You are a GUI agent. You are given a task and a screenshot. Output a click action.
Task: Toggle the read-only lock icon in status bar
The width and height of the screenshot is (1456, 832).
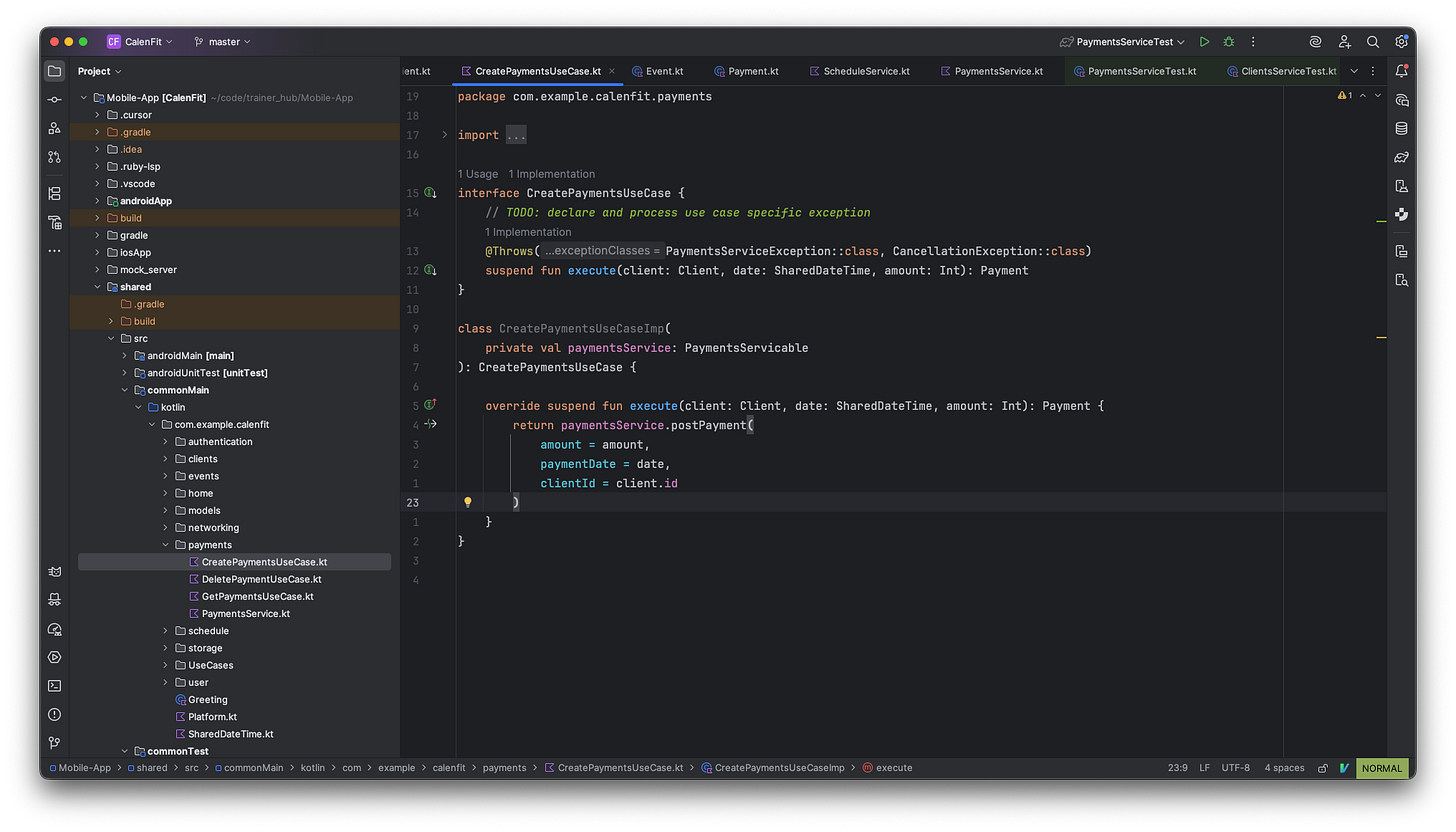1323,768
